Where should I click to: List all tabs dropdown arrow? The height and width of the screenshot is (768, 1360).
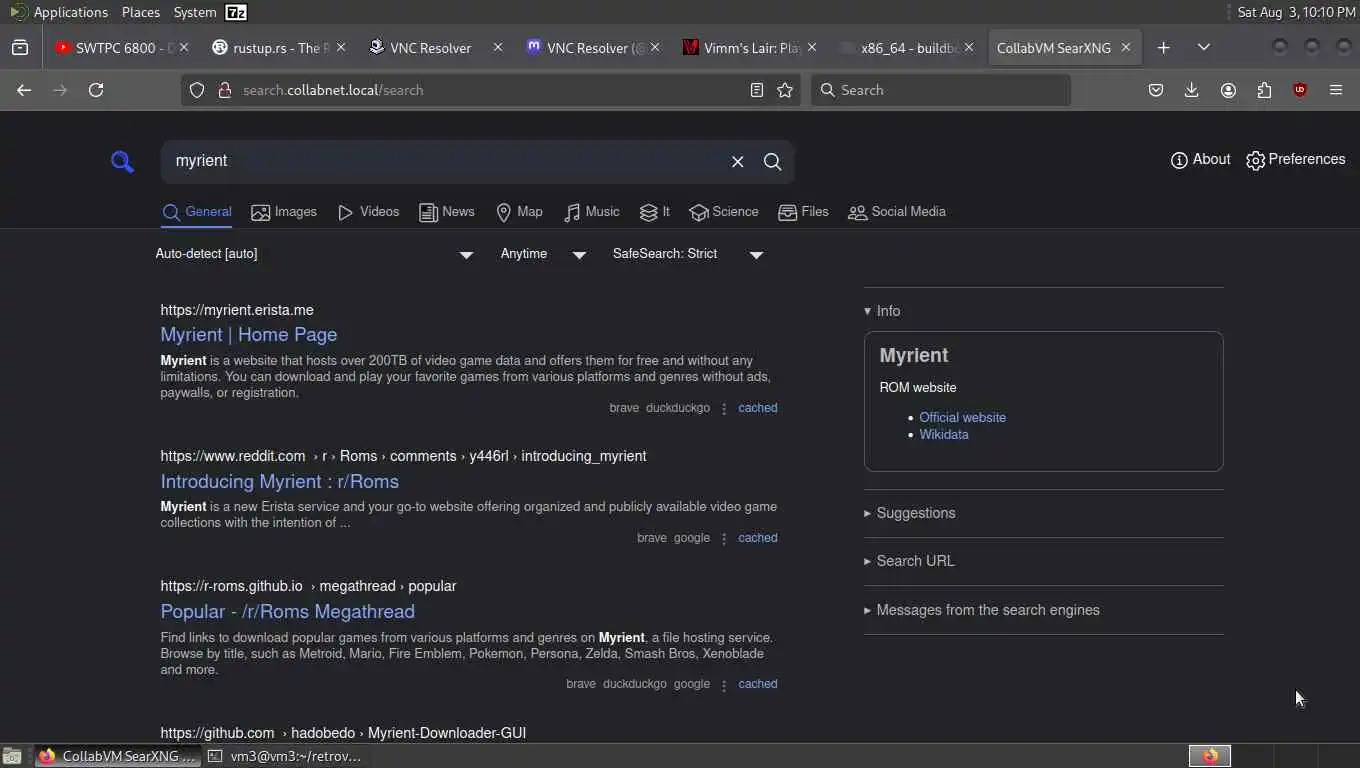pyautogui.click(x=1203, y=48)
